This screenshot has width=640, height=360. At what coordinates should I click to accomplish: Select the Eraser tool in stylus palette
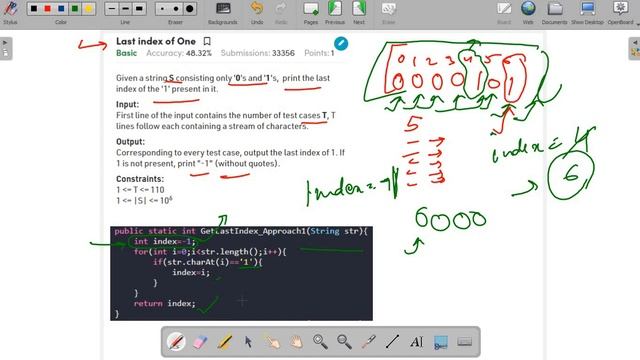point(200,342)
